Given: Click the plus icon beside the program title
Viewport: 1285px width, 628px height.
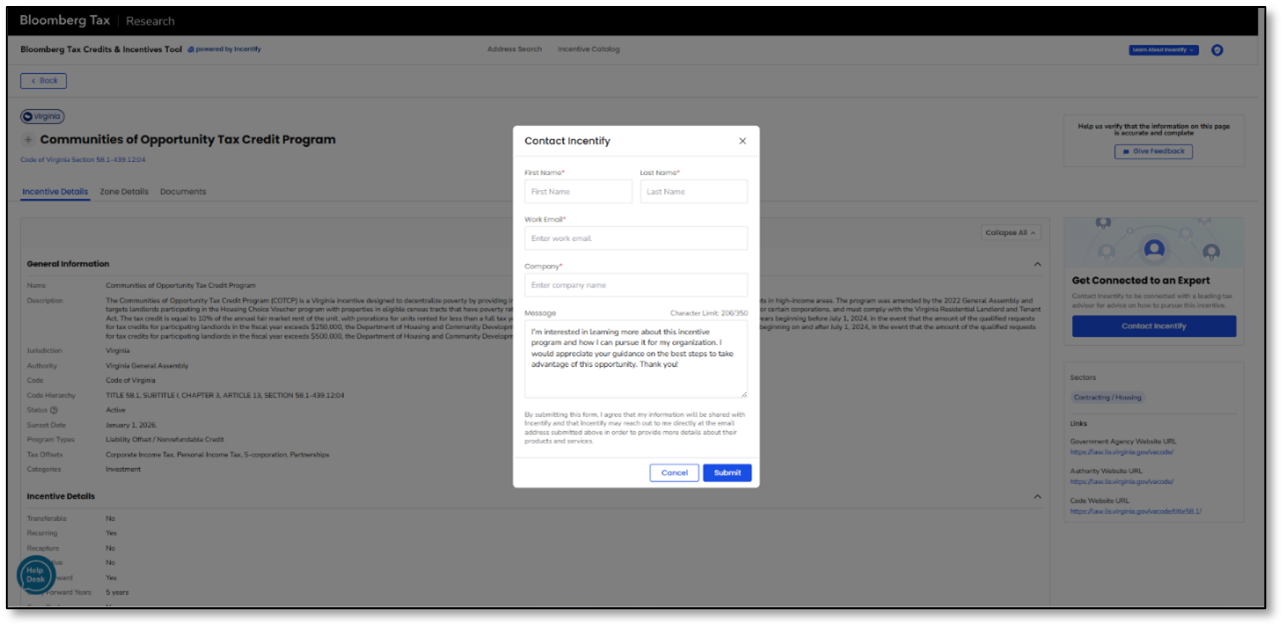Looking at the screenshot, I should [28, 140].
